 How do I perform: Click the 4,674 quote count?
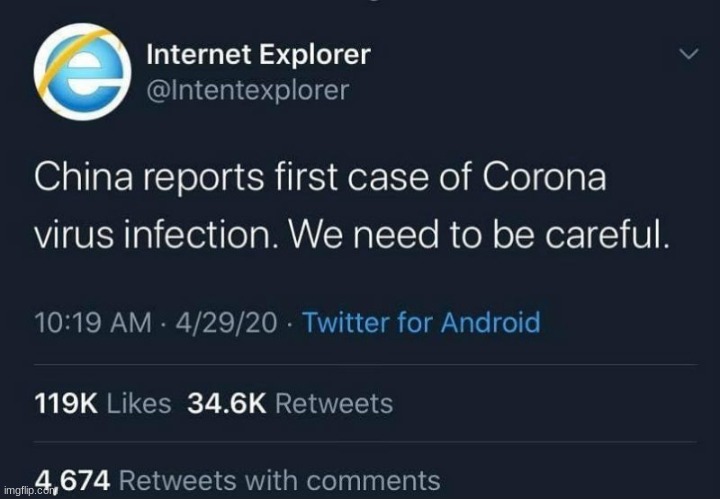74,481
